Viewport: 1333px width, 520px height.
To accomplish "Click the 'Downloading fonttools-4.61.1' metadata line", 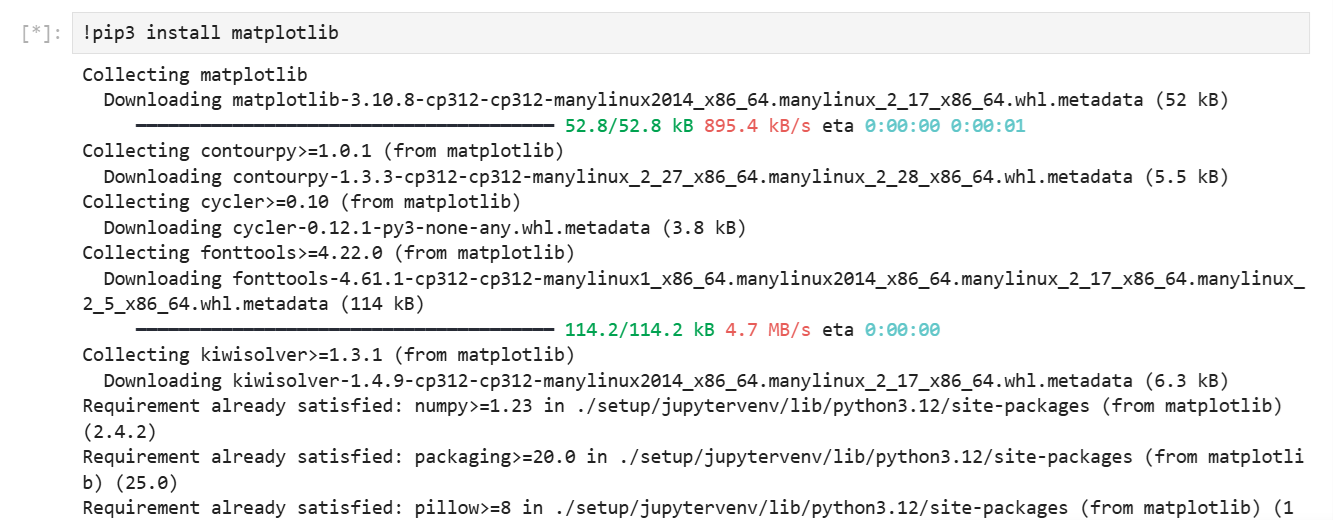I will coord(704,279).
